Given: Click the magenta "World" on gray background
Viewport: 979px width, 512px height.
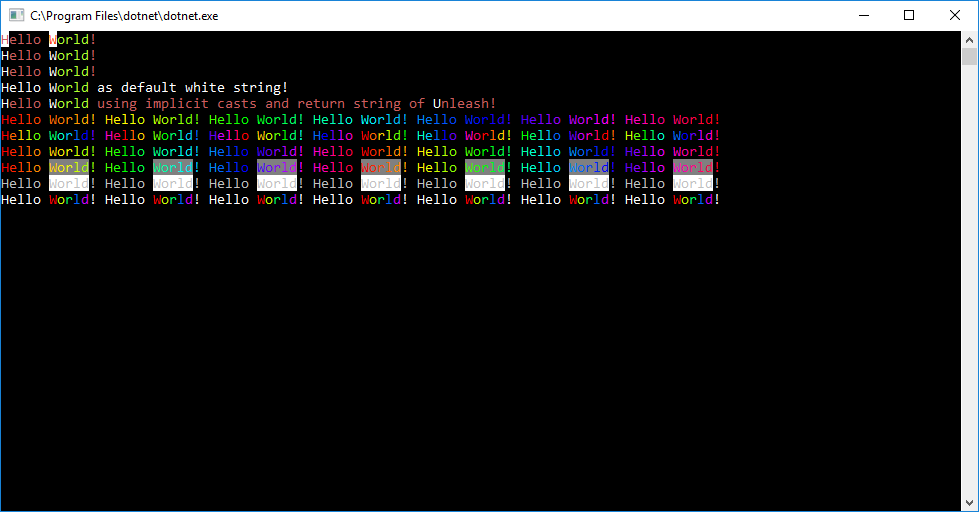Looking at the screenshot, I should 692,167.
